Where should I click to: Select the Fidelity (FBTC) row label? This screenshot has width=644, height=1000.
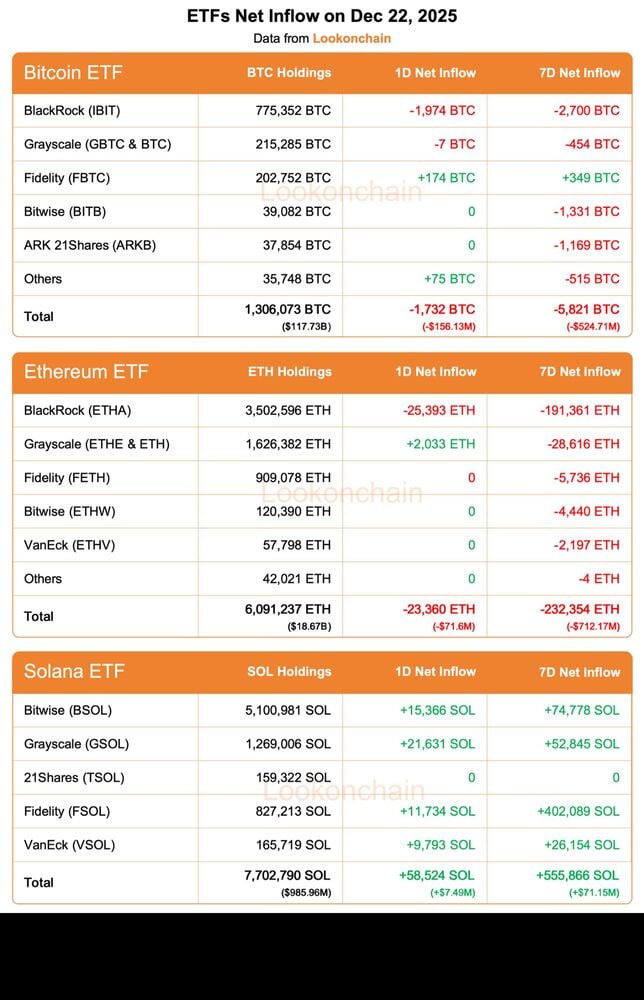click(67, 178)
